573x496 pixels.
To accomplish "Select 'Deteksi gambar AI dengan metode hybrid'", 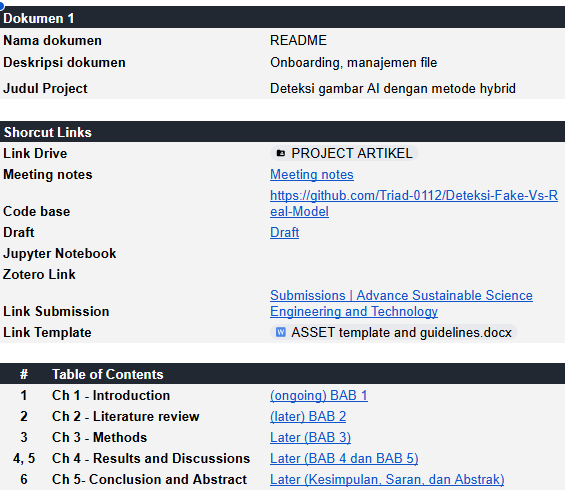I will pyautogui.click(x=393, y=88).
